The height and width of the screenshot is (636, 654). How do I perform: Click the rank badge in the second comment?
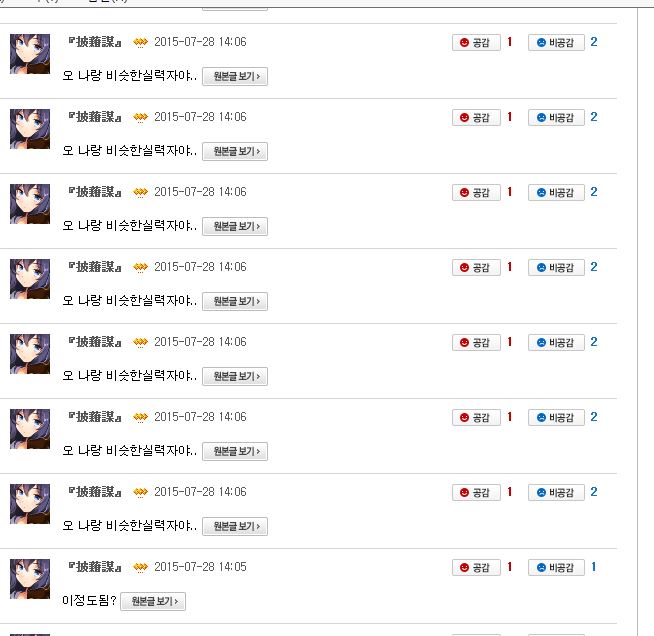(141, 117)
